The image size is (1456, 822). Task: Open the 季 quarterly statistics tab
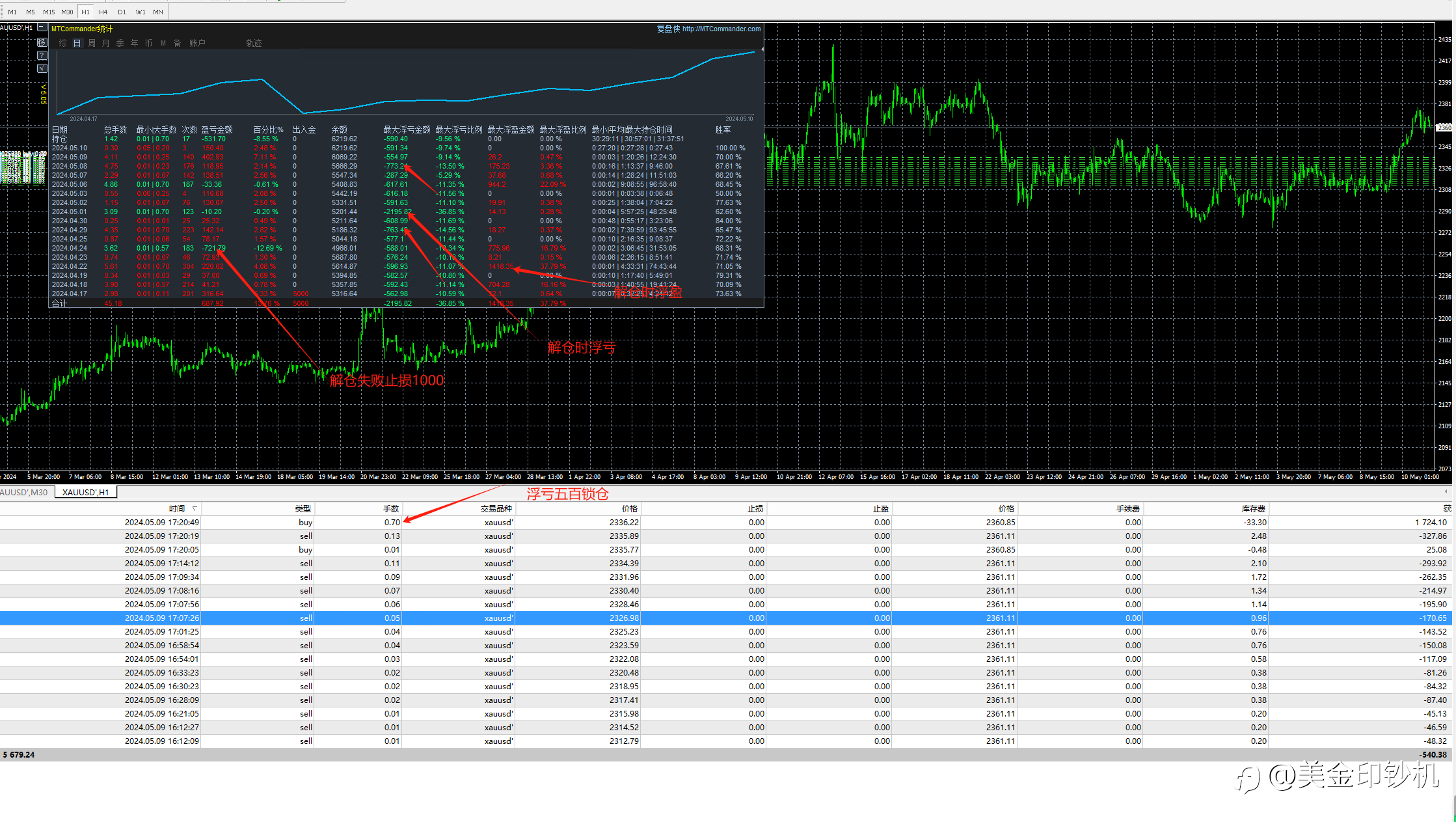(x=120, y=43)
